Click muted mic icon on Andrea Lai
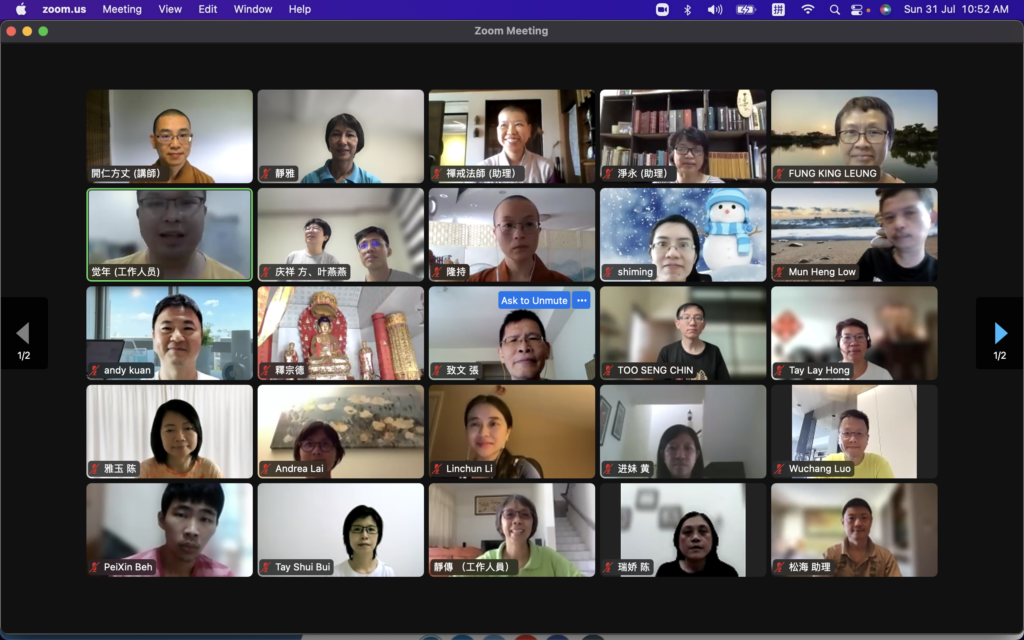The height and width of the screenshot is (640, 1024). [x=267, y=469]
